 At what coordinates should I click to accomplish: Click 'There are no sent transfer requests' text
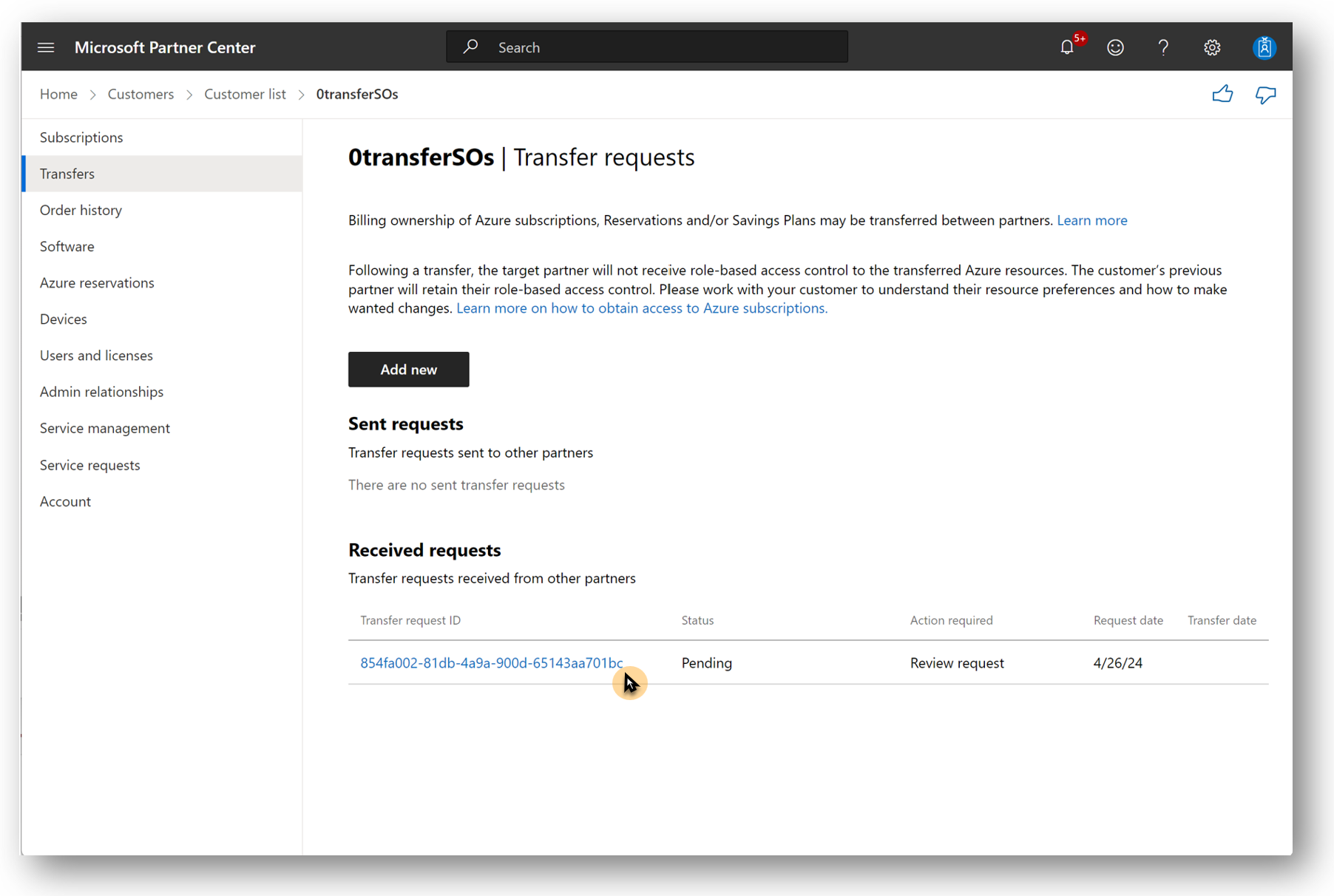(456, 485)
